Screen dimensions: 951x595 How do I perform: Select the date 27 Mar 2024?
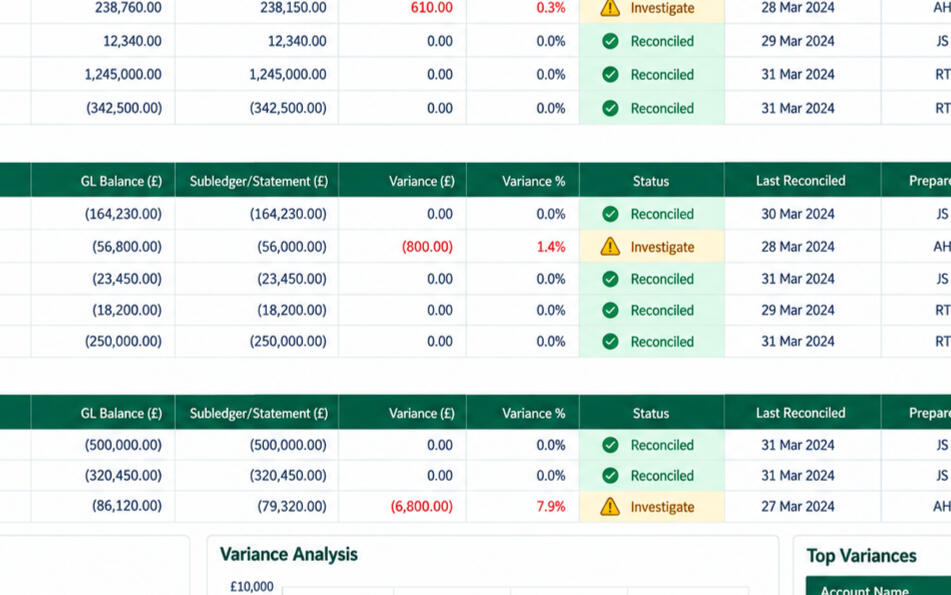pos(798,506)
